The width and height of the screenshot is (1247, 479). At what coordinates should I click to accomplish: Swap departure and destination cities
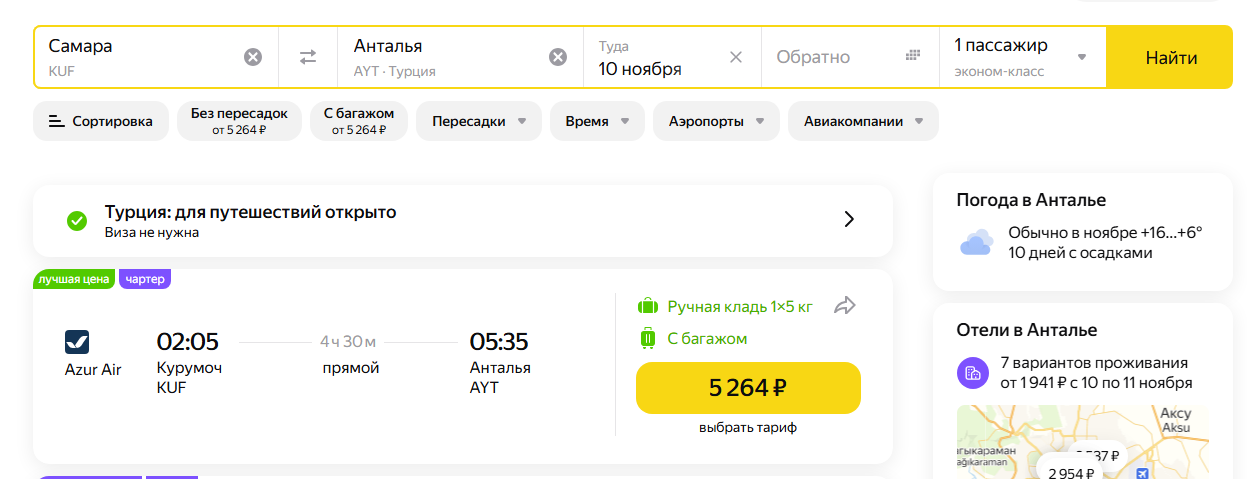[x=308, y=57]
